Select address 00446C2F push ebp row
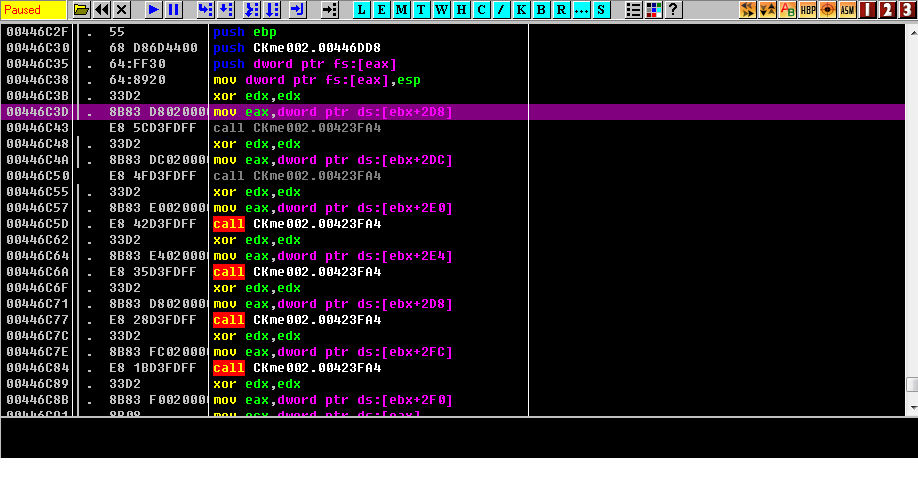 (453, 32)
